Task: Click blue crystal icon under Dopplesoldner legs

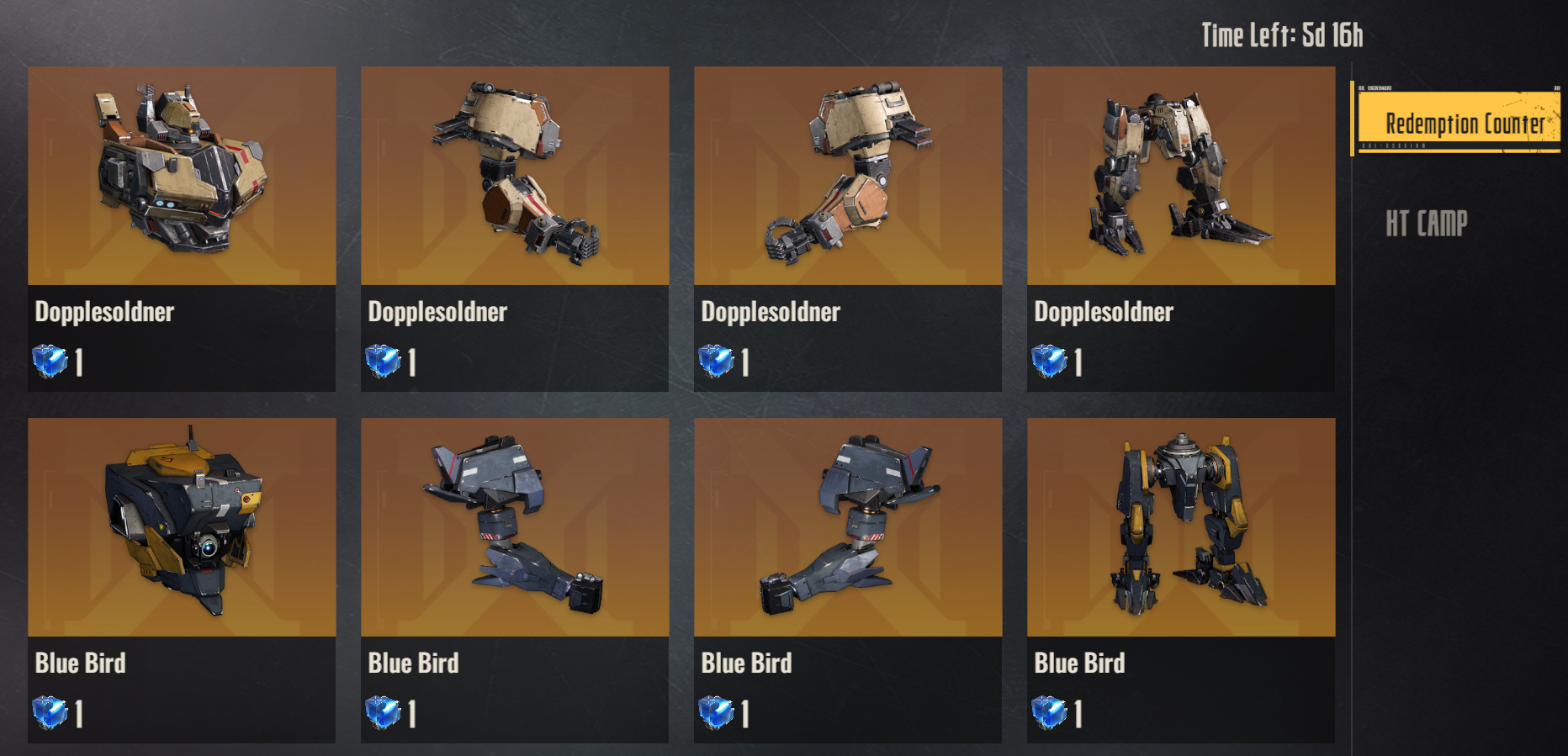Action: [x=1049, y=362]
